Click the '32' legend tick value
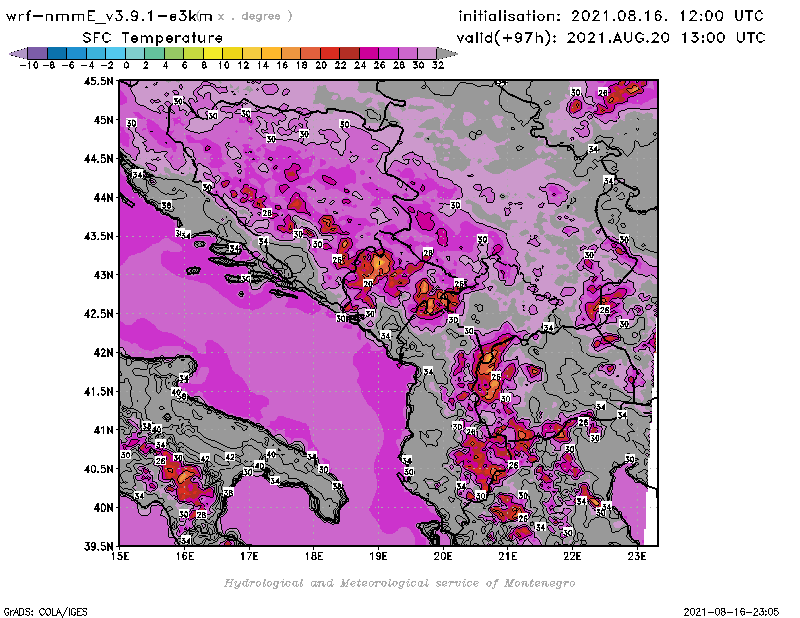This screenshot has width=800, height=618. pos(438,65)
